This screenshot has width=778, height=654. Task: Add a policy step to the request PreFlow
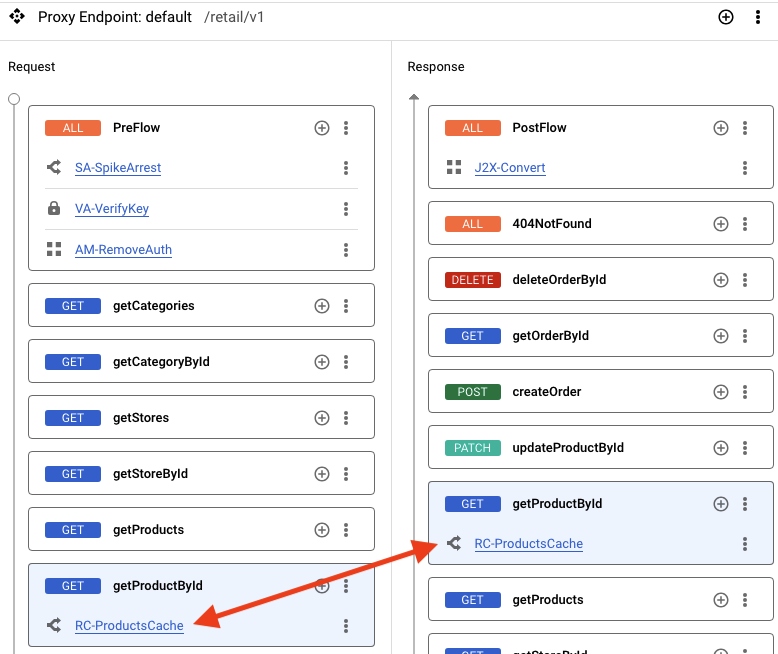click(x=322, y=128)
